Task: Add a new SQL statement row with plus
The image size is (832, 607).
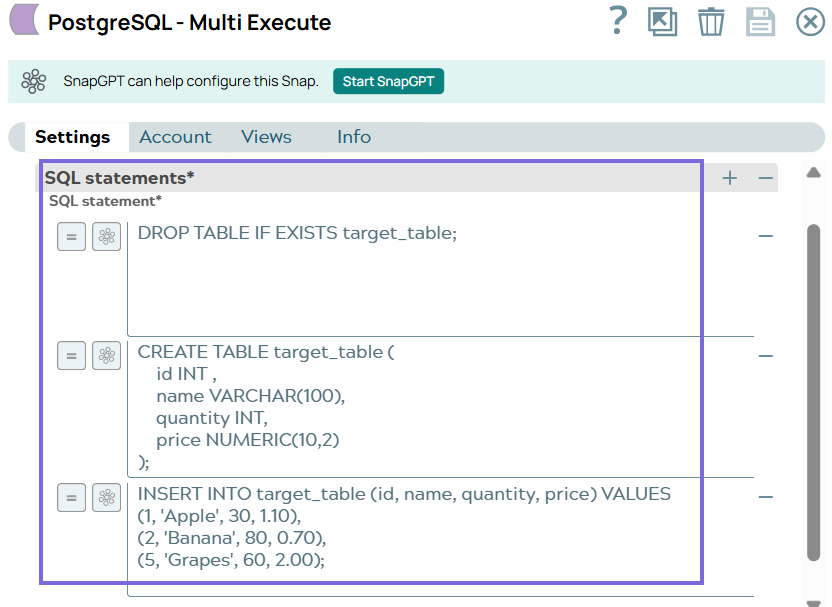Action: [730, 178]
